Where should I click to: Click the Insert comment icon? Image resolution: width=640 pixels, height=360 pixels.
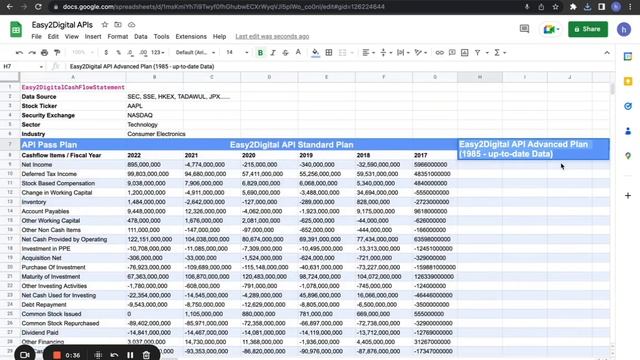tap(452, 53)
